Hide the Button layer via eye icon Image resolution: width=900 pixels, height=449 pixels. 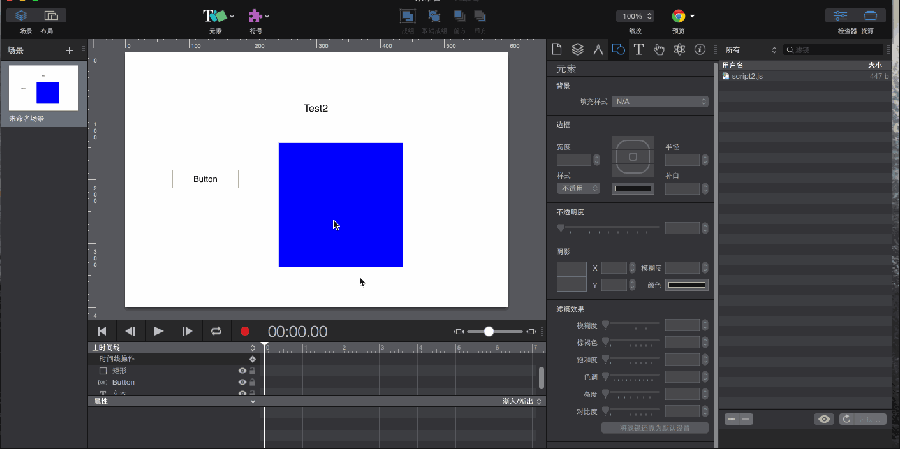pyautogui.click(x=242, y=382)
